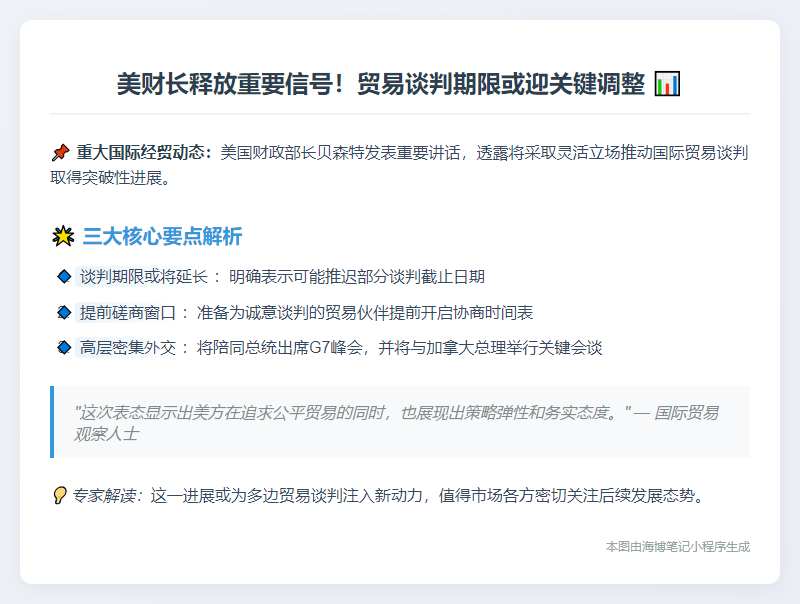Click text 准备为诚意谈判的贸易伙伴提前开启协商时间表
This screenshot has width=800, height=604.
365,312
